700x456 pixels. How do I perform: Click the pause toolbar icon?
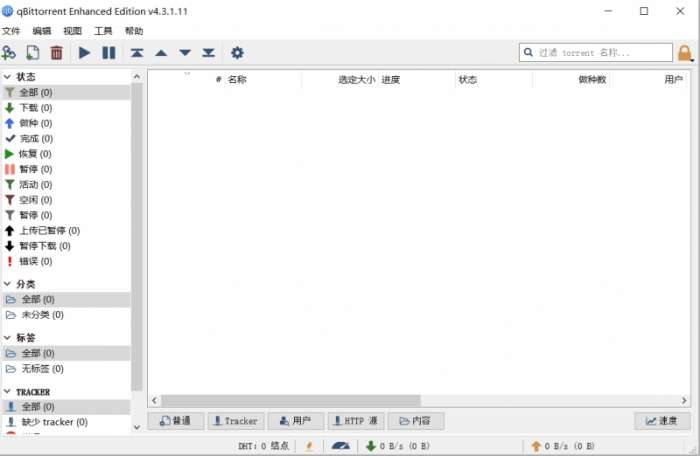coord(108,53)
